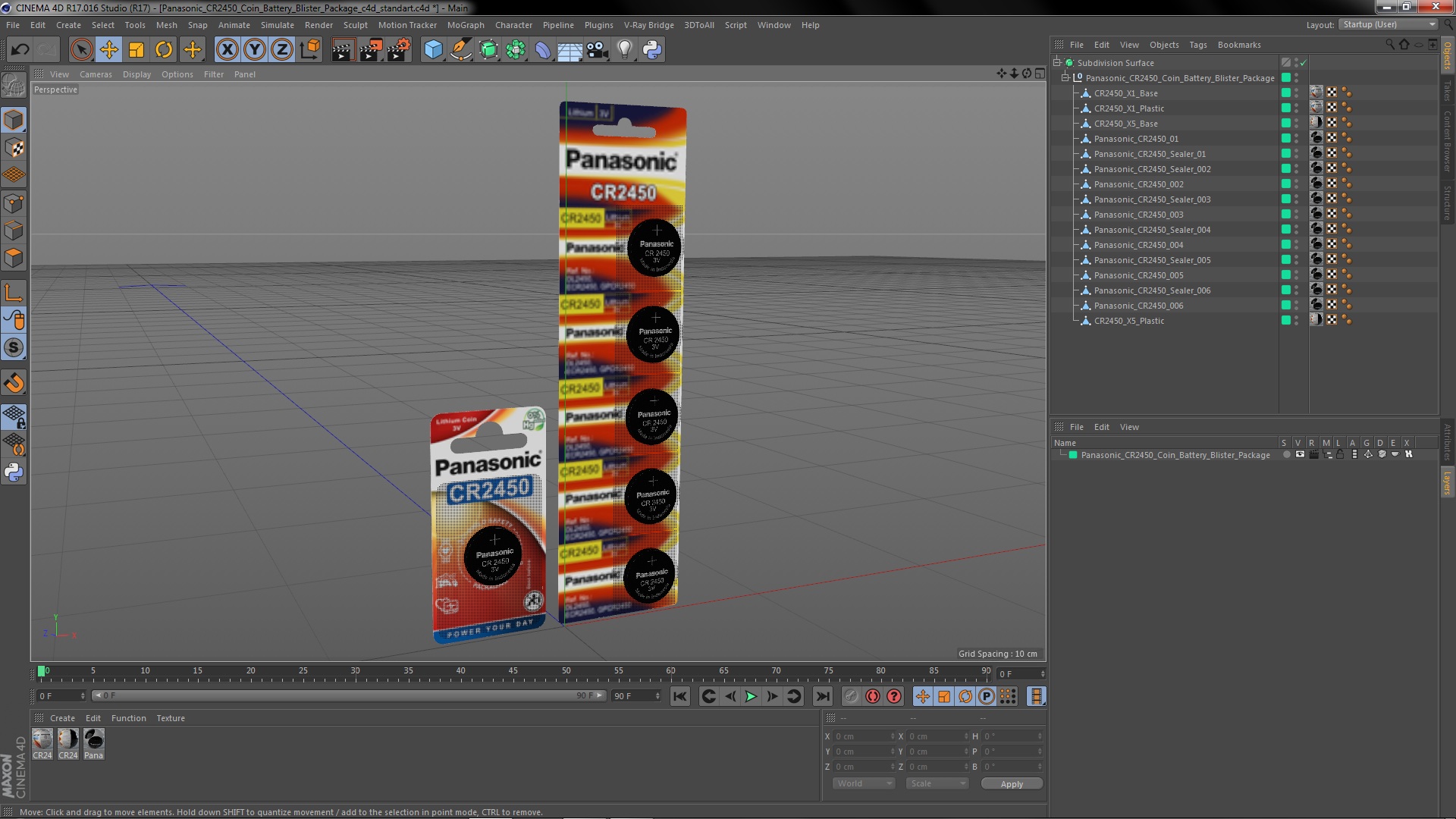Switch to Texture mode icon
The image size is (1456, 819).
(14, 148)
